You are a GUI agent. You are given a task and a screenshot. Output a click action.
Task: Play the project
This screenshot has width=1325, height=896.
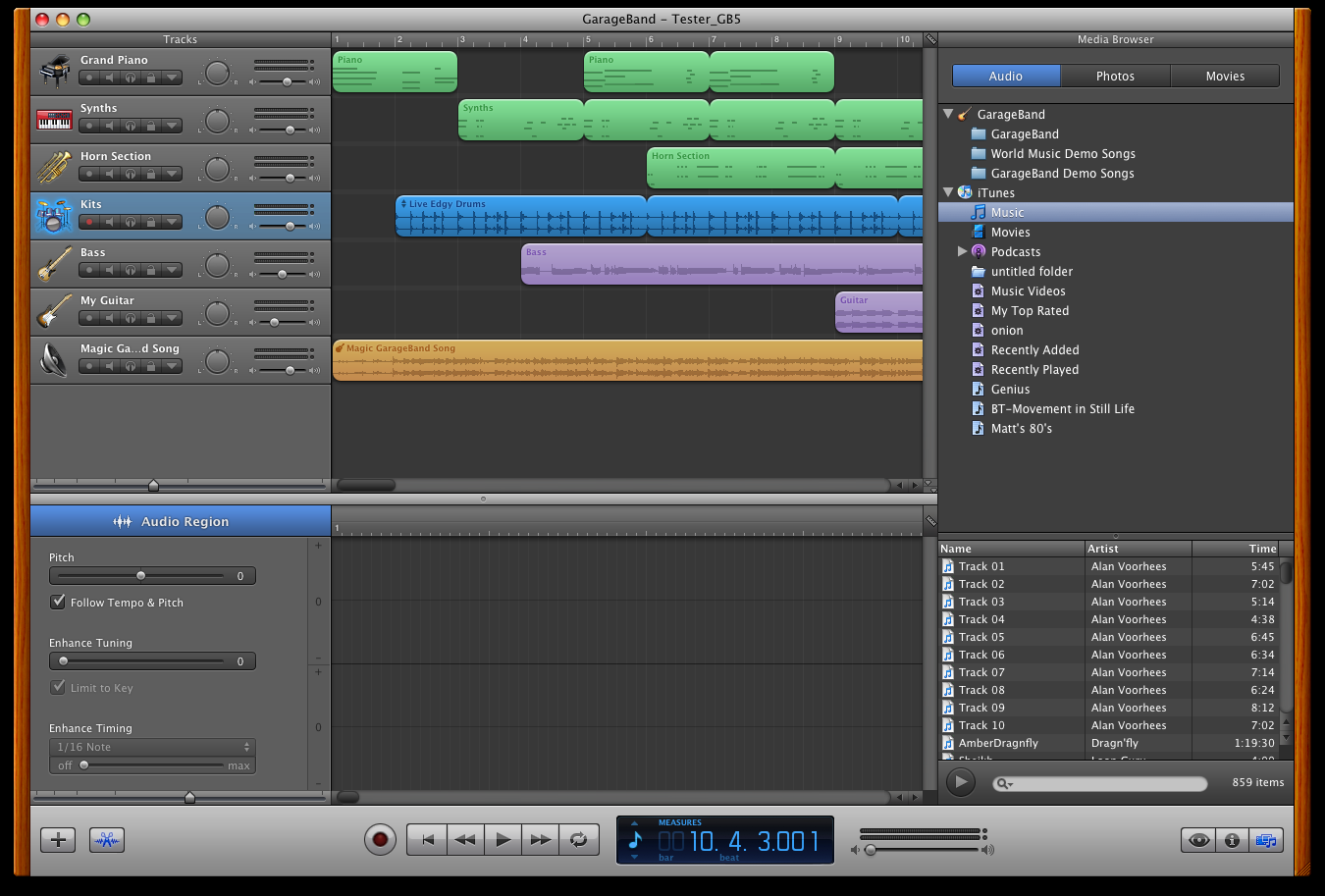(x=503, y=839)
